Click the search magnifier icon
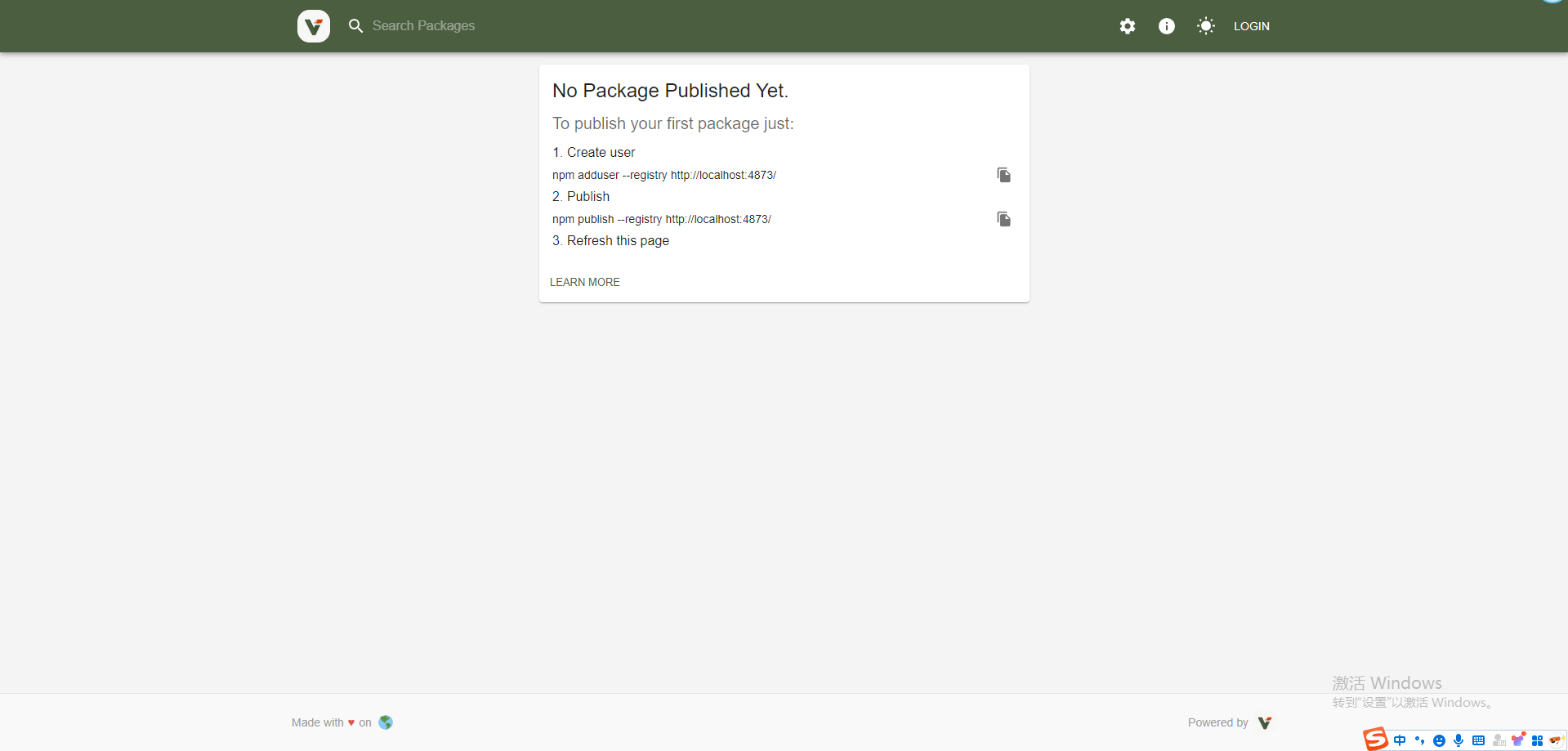 point(355,26)
